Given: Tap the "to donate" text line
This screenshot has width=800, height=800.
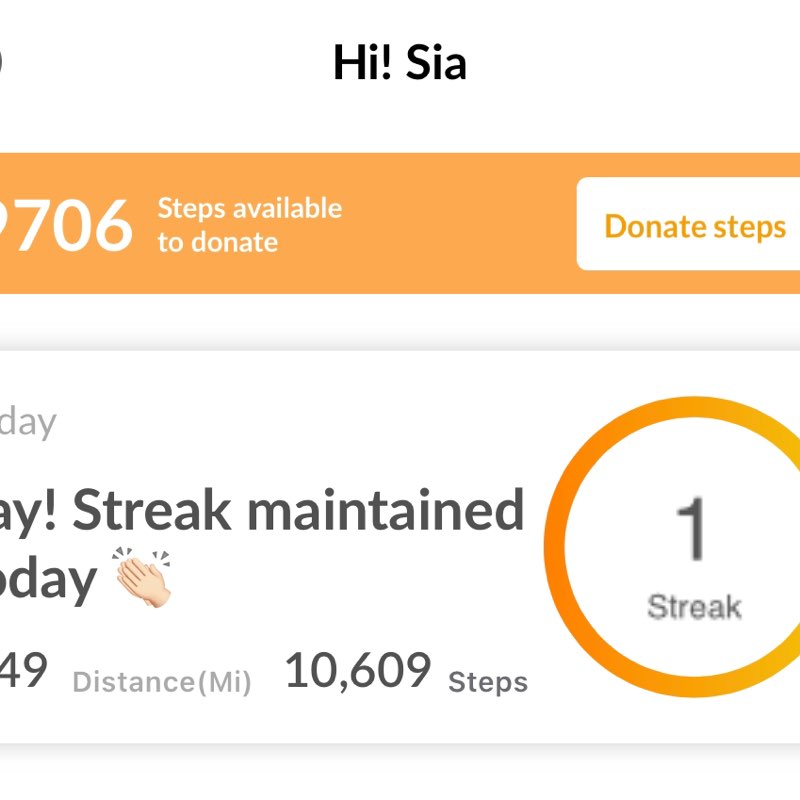Looking at the screenshot, I should pyautogui.click(x=217, y=242).
